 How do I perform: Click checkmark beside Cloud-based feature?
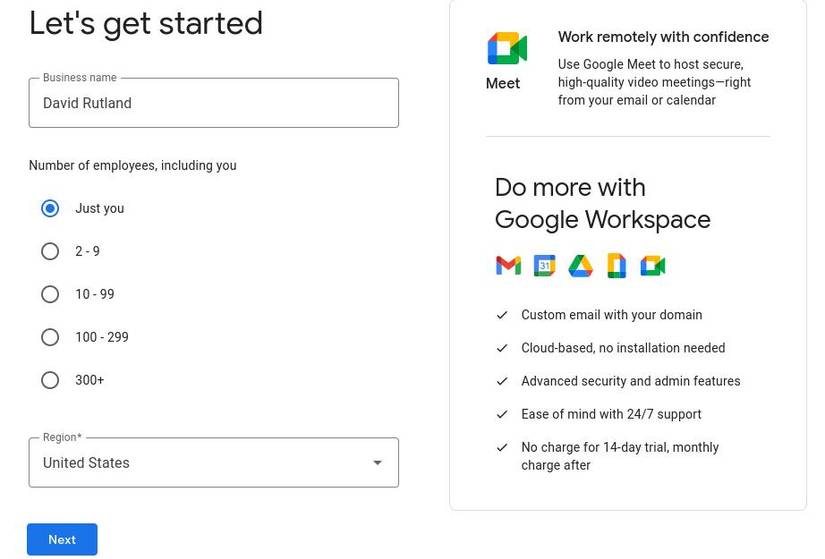pos(502,348)
